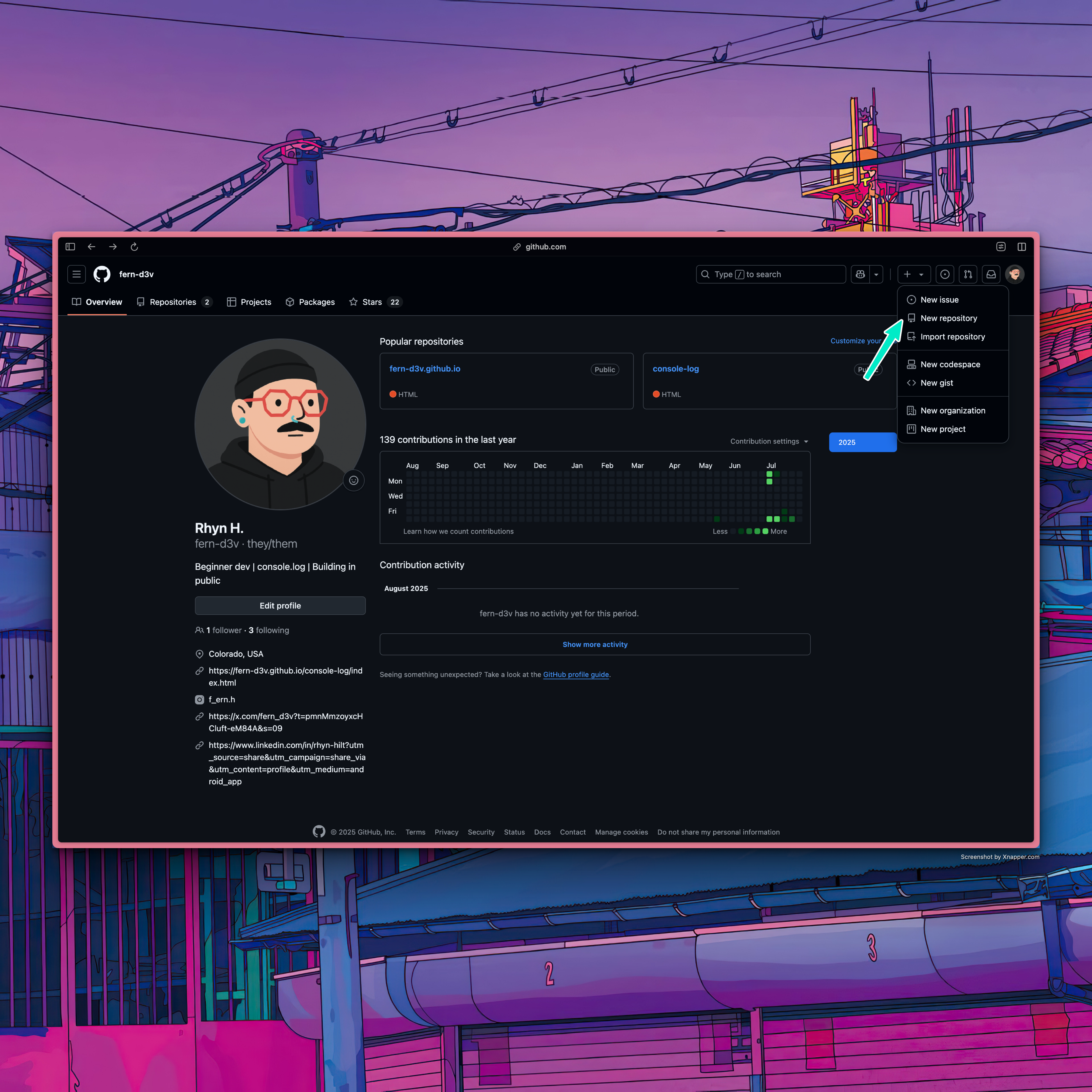Go forward with the browser arrow

(113, 246)
